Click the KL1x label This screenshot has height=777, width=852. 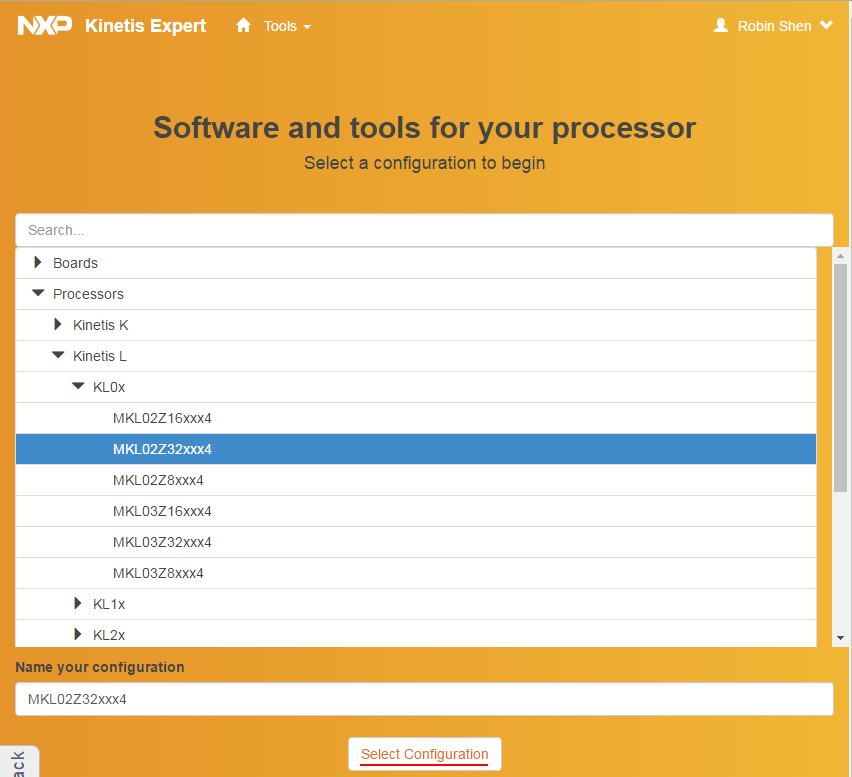point(109,604)
